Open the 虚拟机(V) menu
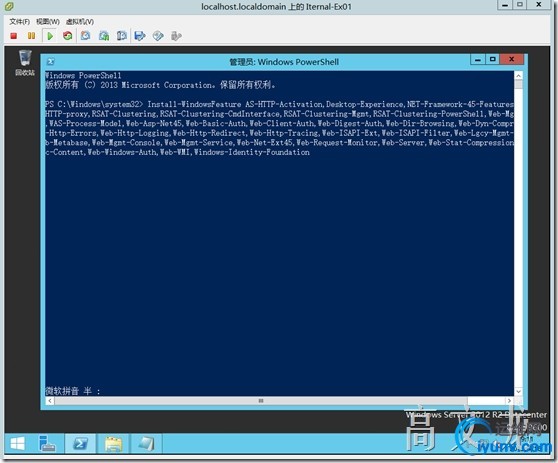The image size is (558, 463). coord(80,22)
